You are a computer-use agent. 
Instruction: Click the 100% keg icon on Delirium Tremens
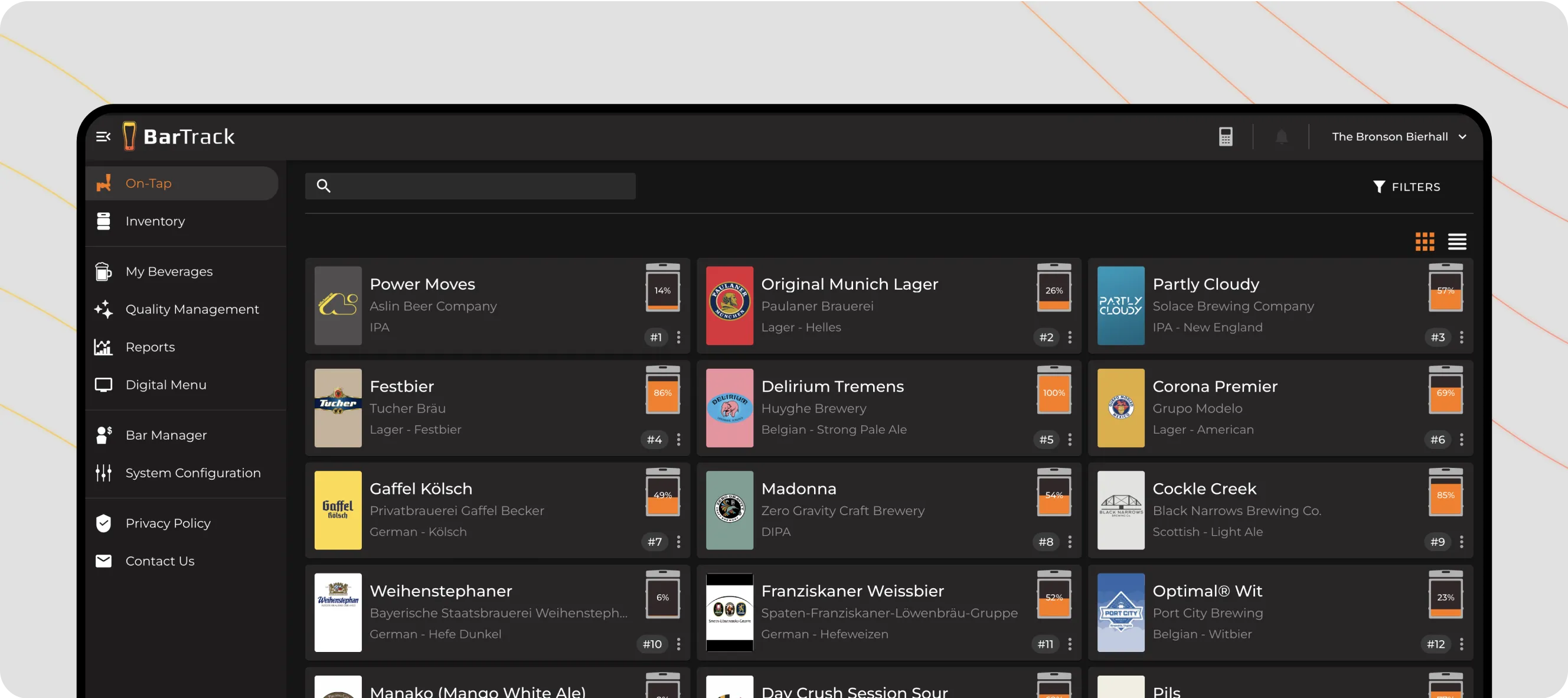coord(1054,390)
